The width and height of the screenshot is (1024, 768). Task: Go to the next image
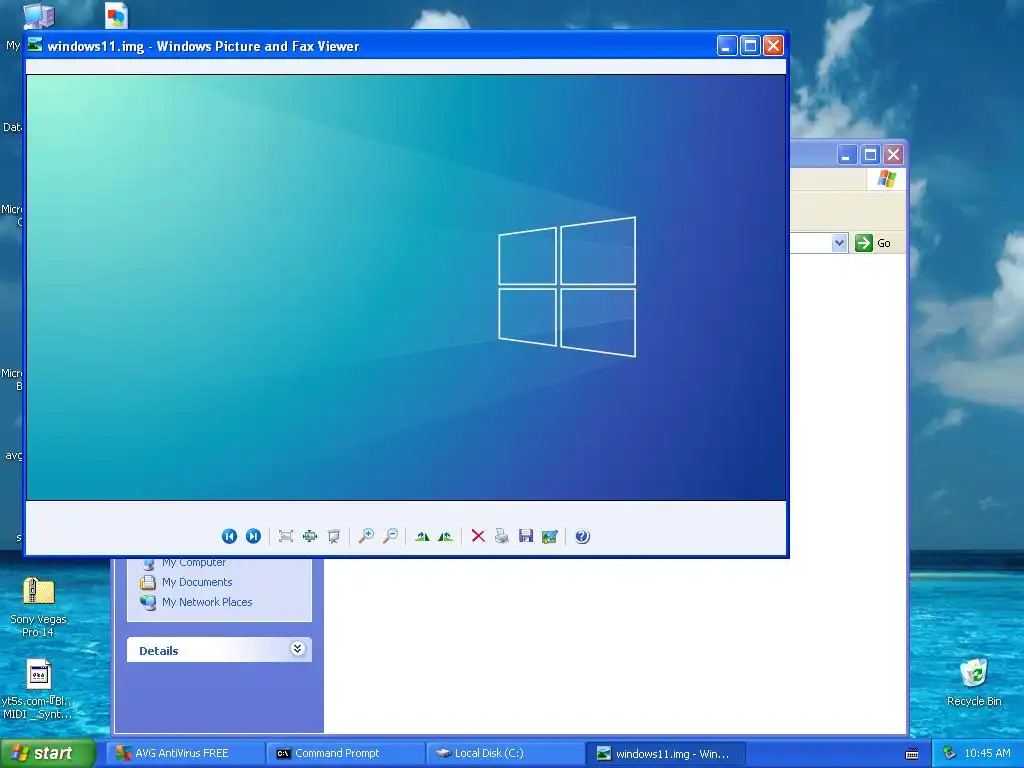[253, 536]
